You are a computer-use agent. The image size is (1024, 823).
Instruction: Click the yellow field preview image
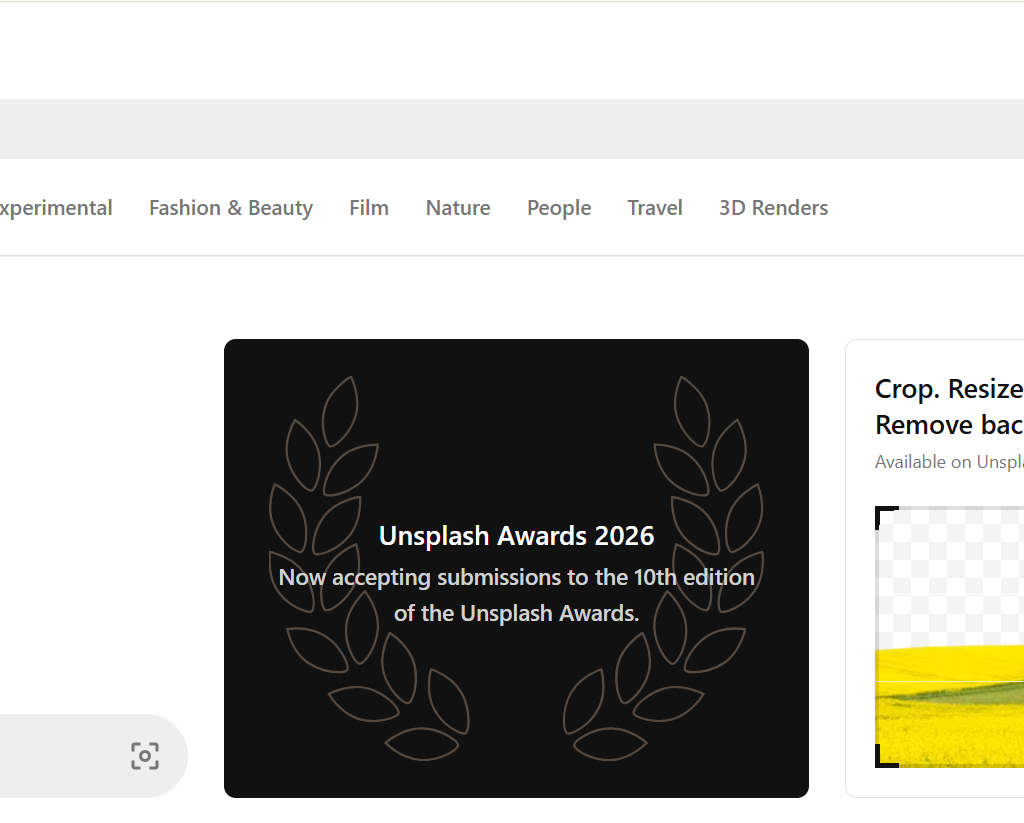tap(950, 637)
